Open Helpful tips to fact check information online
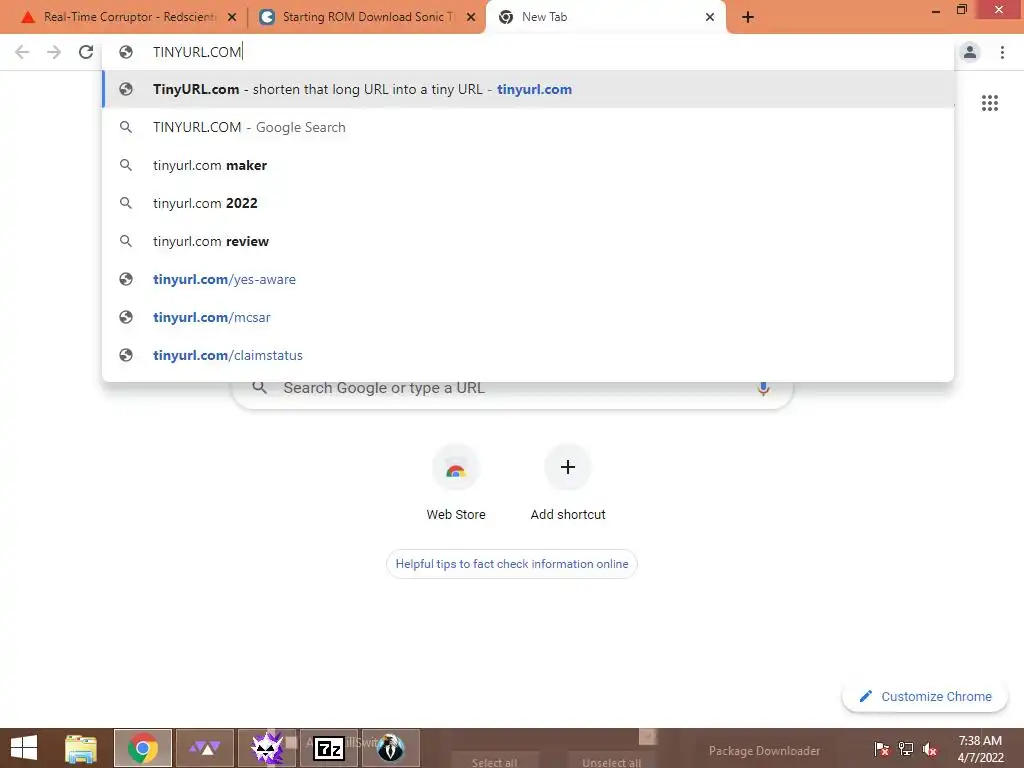The width and height of the screenshot is (1024, 768). click(512, 564)
